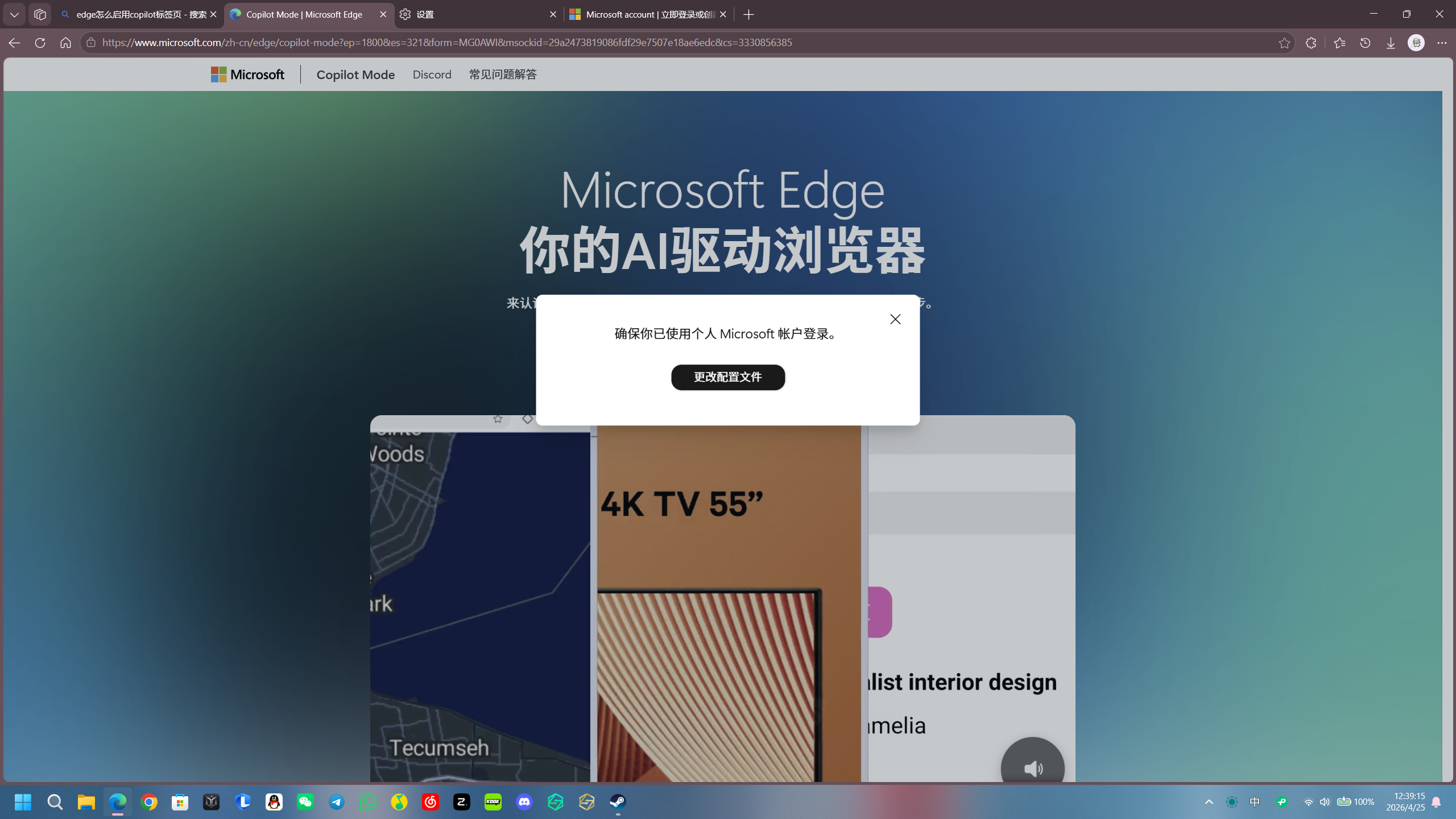
Task: Open the profile avatar menu
Action: click(x=1416, y=43)
